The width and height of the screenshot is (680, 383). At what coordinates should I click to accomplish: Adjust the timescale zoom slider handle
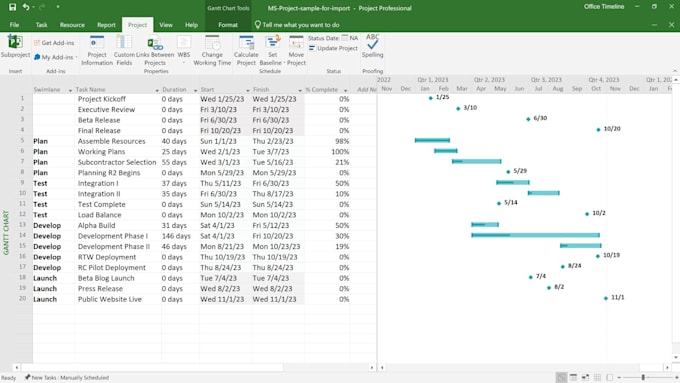tap(643, 377)
